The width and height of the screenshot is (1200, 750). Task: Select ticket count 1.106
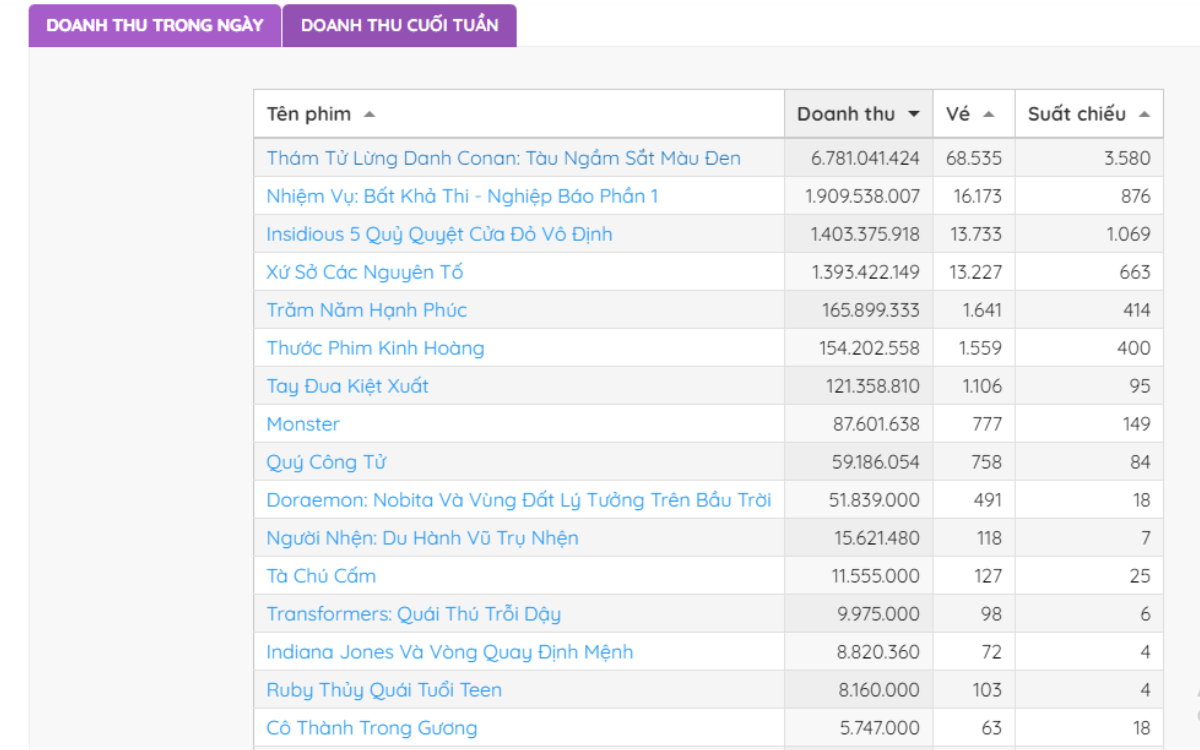pos(982,386)
